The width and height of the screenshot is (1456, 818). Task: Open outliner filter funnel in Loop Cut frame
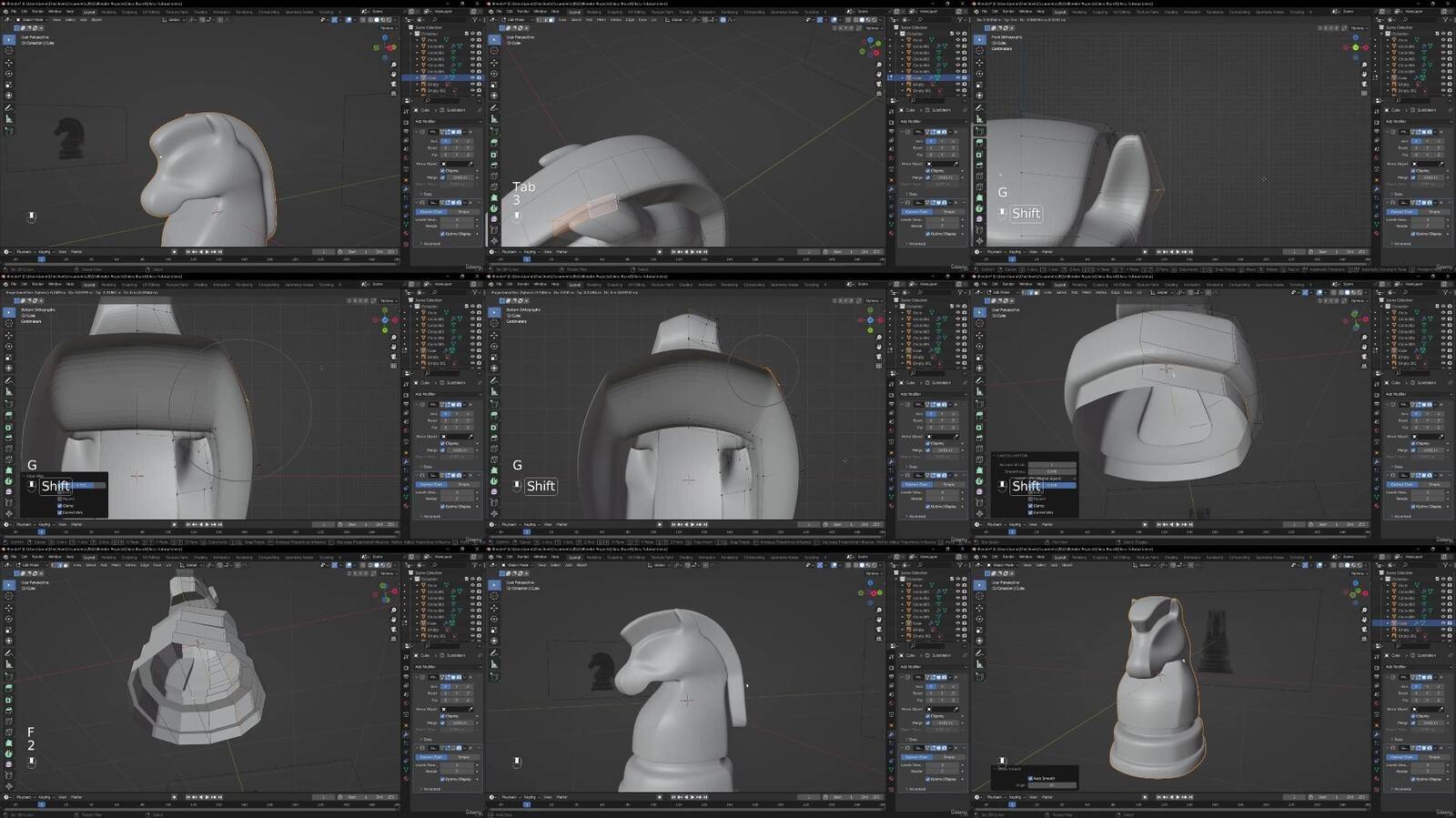[x=1445, y=292]
